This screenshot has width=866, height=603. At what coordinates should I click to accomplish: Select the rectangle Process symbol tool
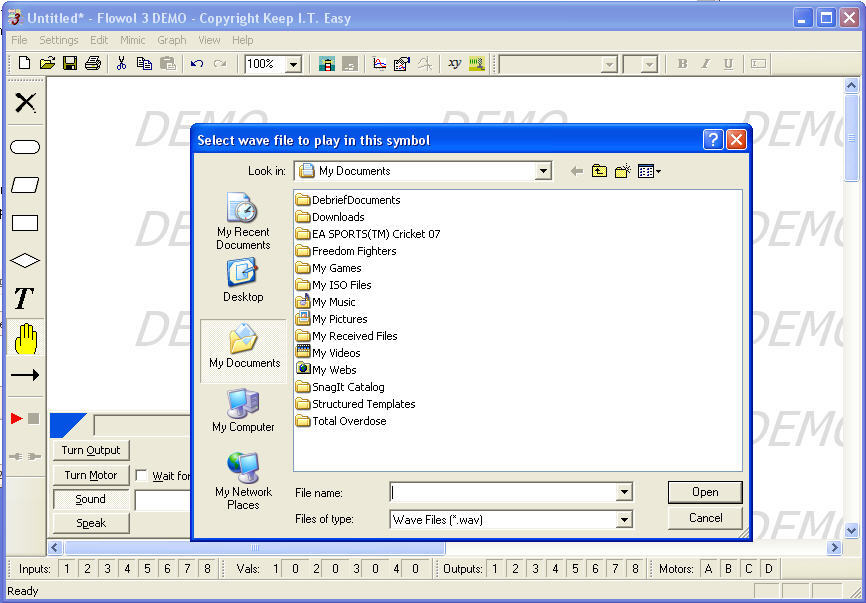point(25,223)
